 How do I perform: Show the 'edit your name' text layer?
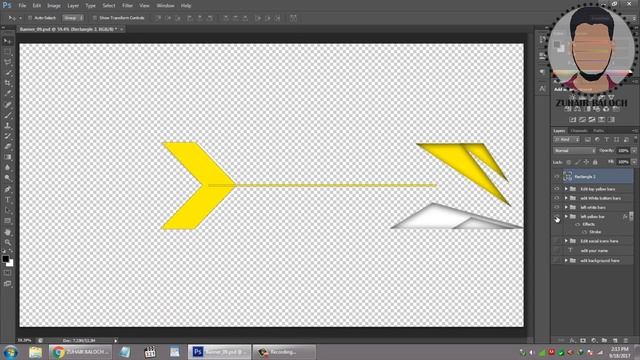click(x=557, y=251)
